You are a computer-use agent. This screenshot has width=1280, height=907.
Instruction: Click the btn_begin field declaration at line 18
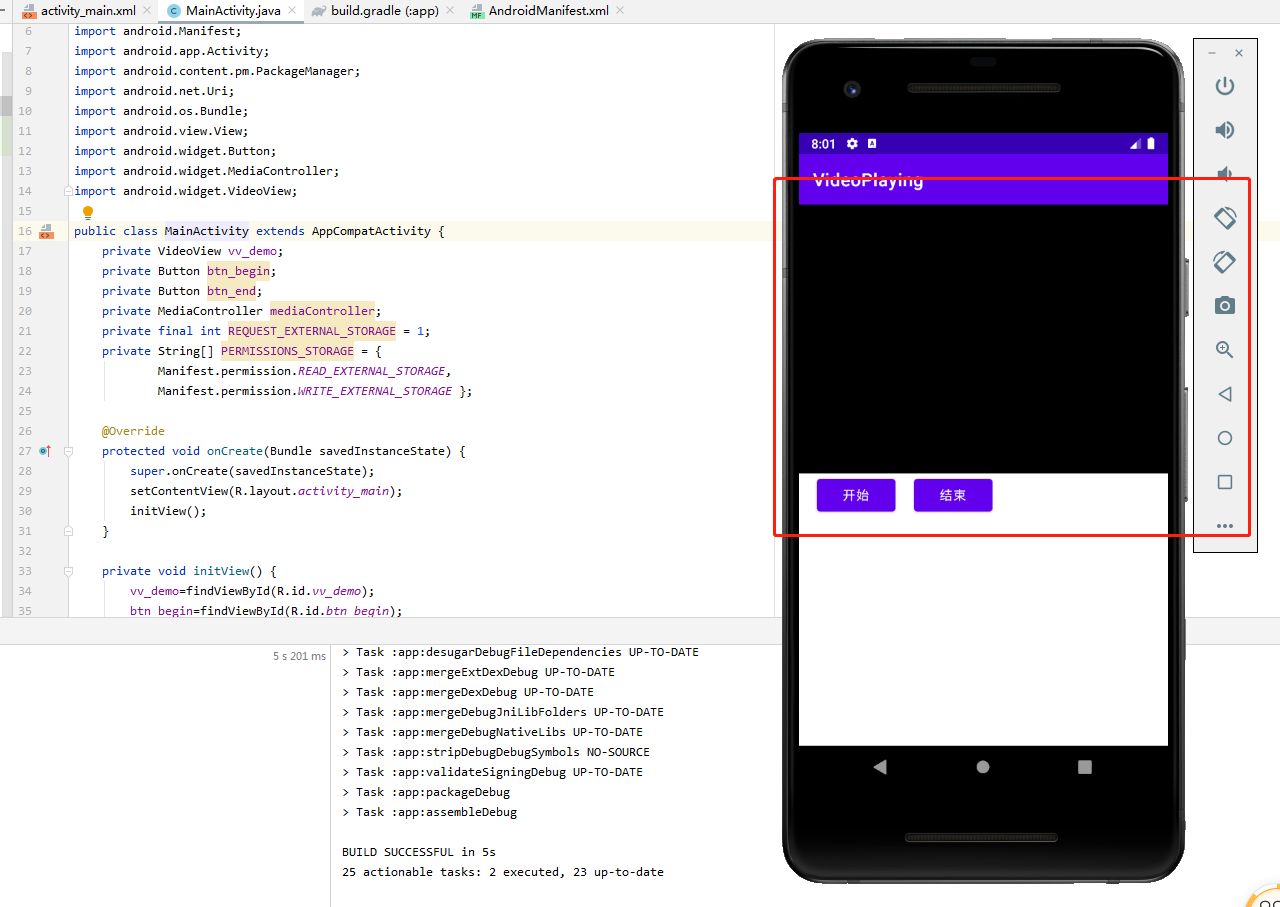238,271
